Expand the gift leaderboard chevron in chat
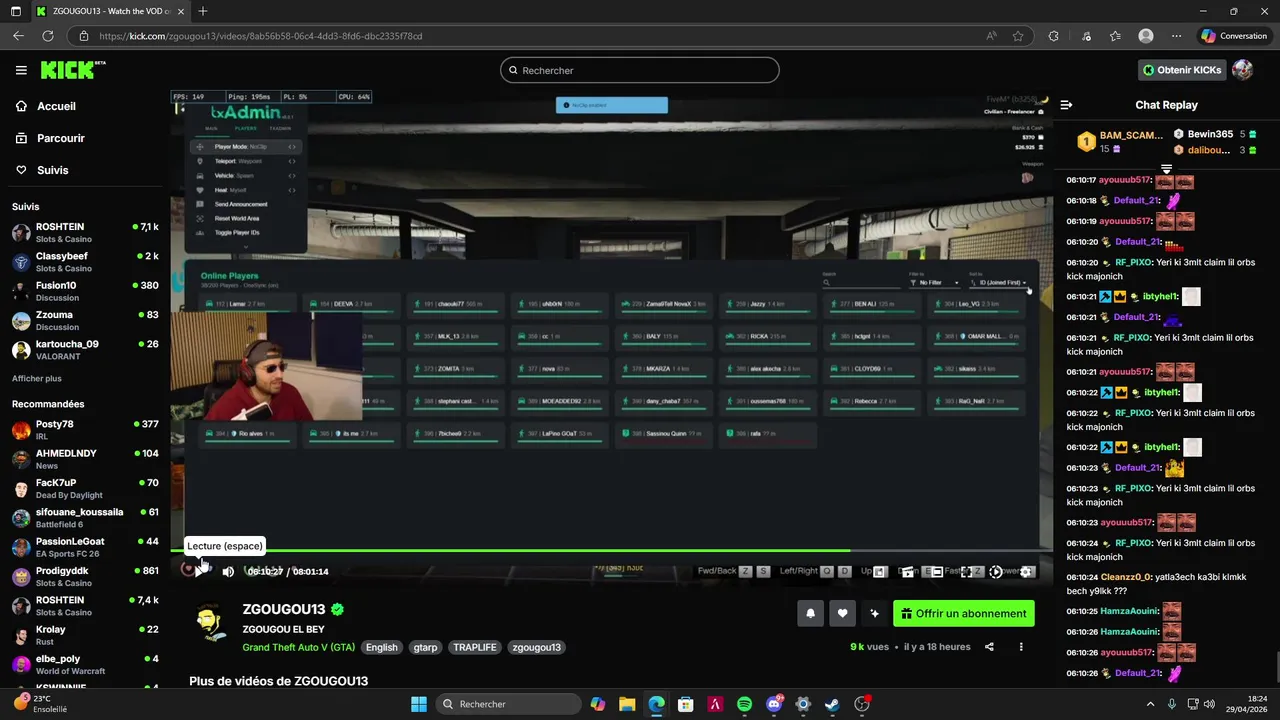This screenshot has height=720, width=1280. click(1166, 168)
